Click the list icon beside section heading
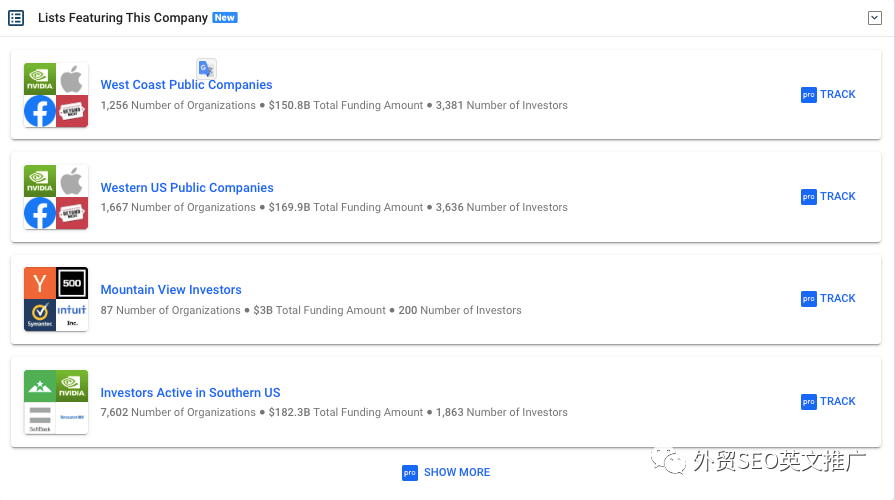This screenshot has height=500, width=895. coord(16,18)
